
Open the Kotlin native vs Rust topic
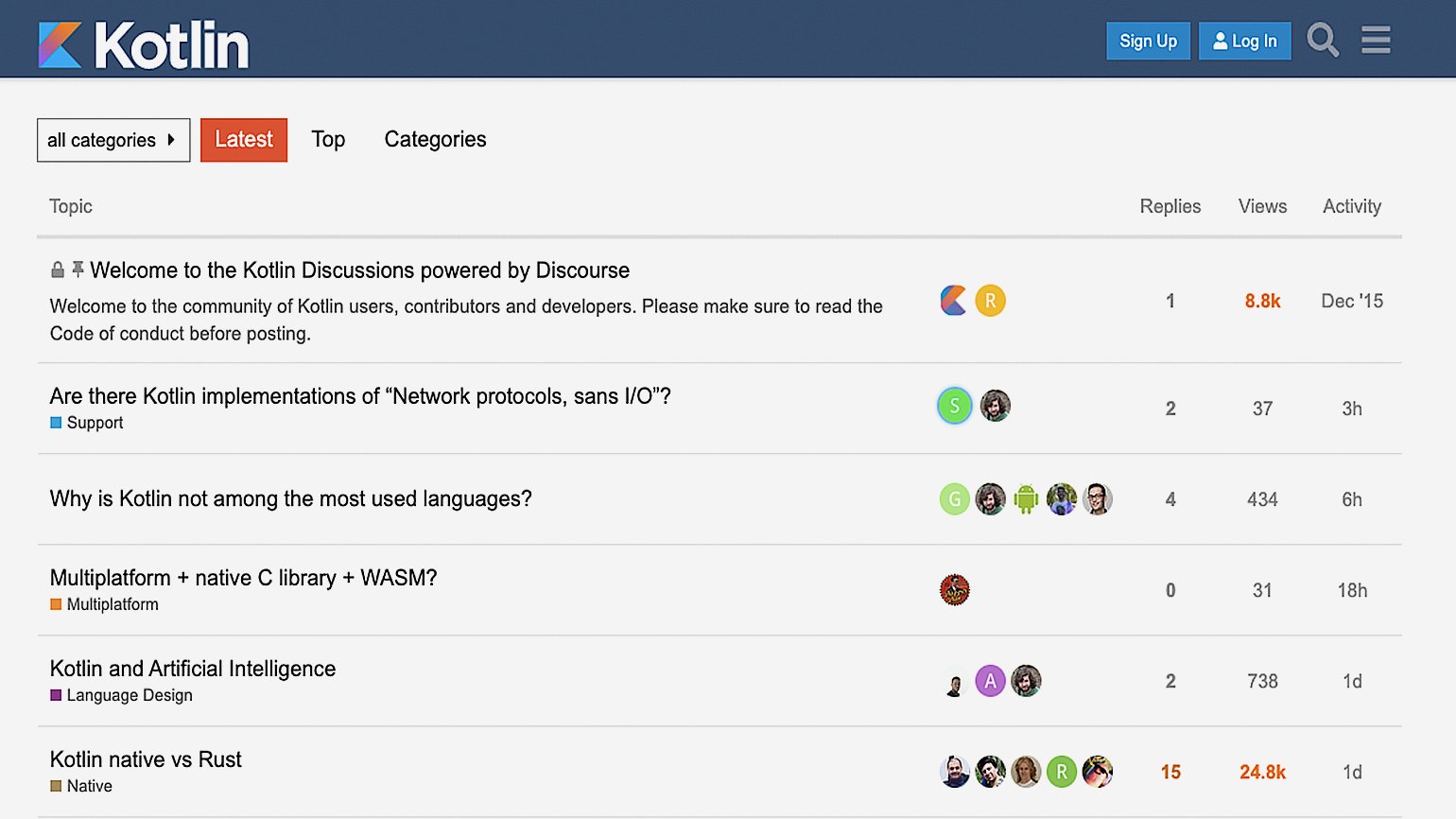point(146,759)
